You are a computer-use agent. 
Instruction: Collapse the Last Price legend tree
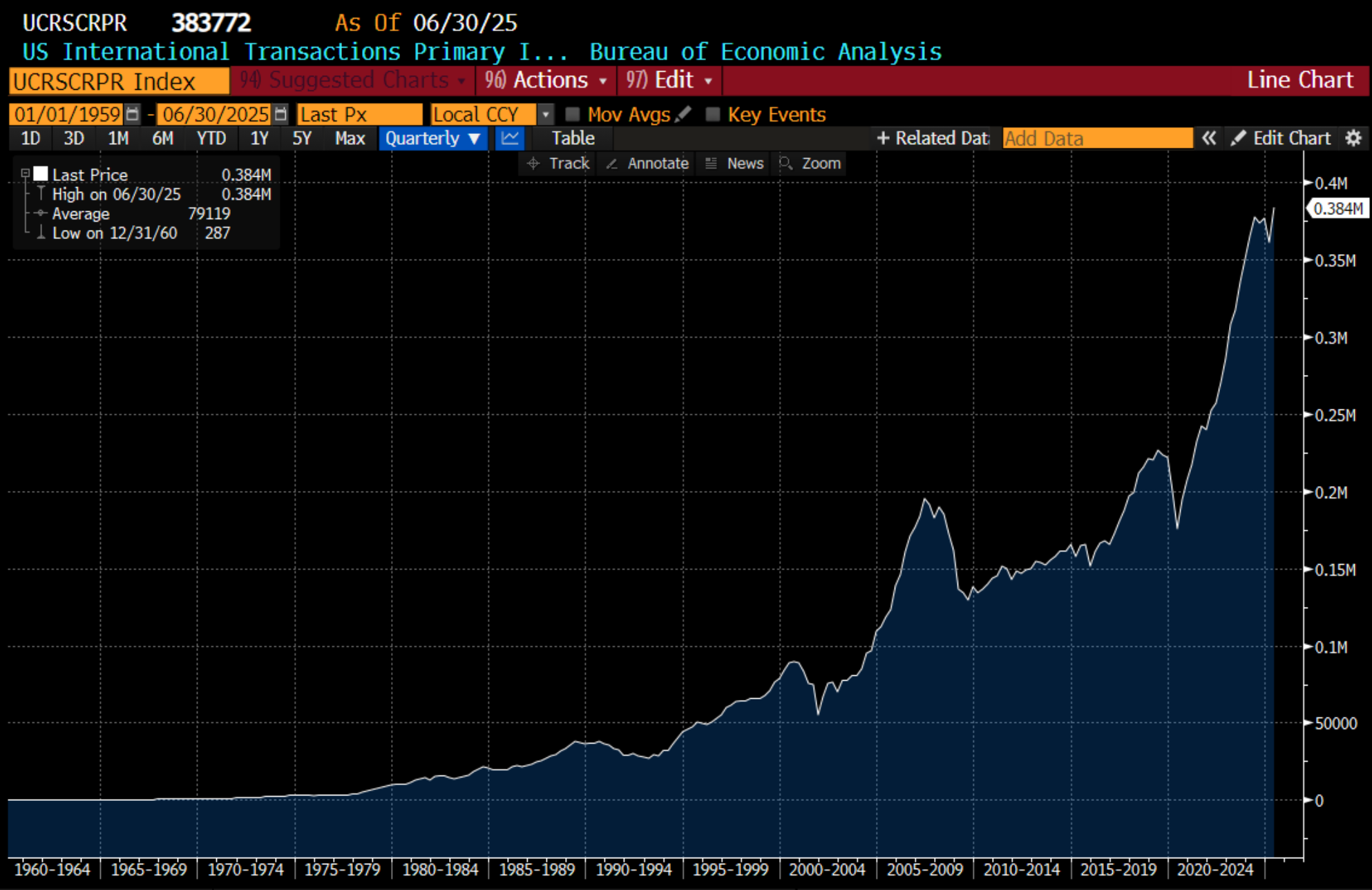coord(25,173)
